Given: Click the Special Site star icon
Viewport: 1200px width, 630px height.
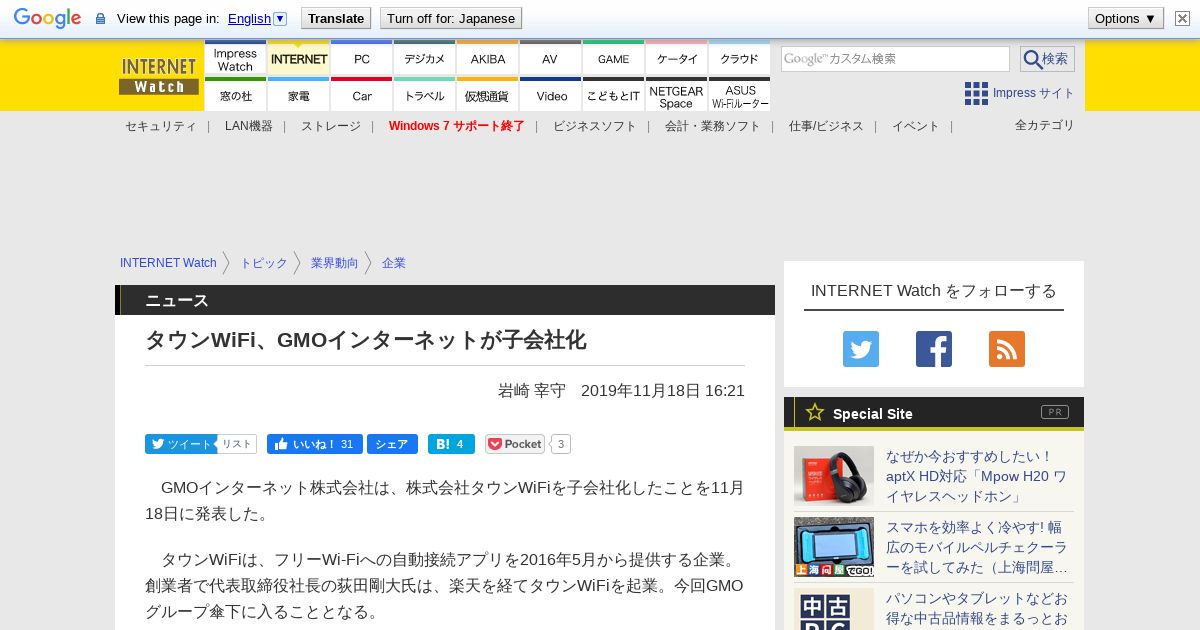Looking at the screenshot, I should tap(815, 412).
